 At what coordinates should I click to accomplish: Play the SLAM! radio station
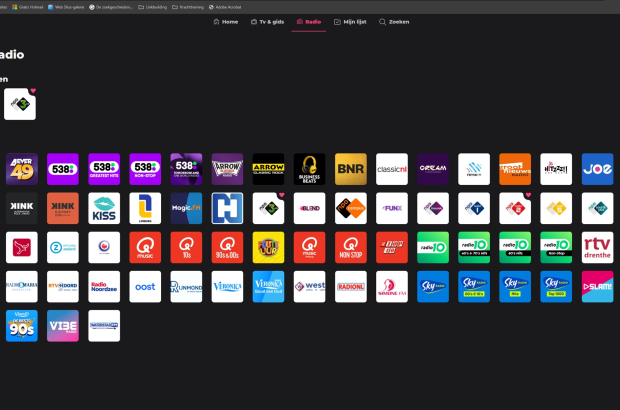pos(597,287)
